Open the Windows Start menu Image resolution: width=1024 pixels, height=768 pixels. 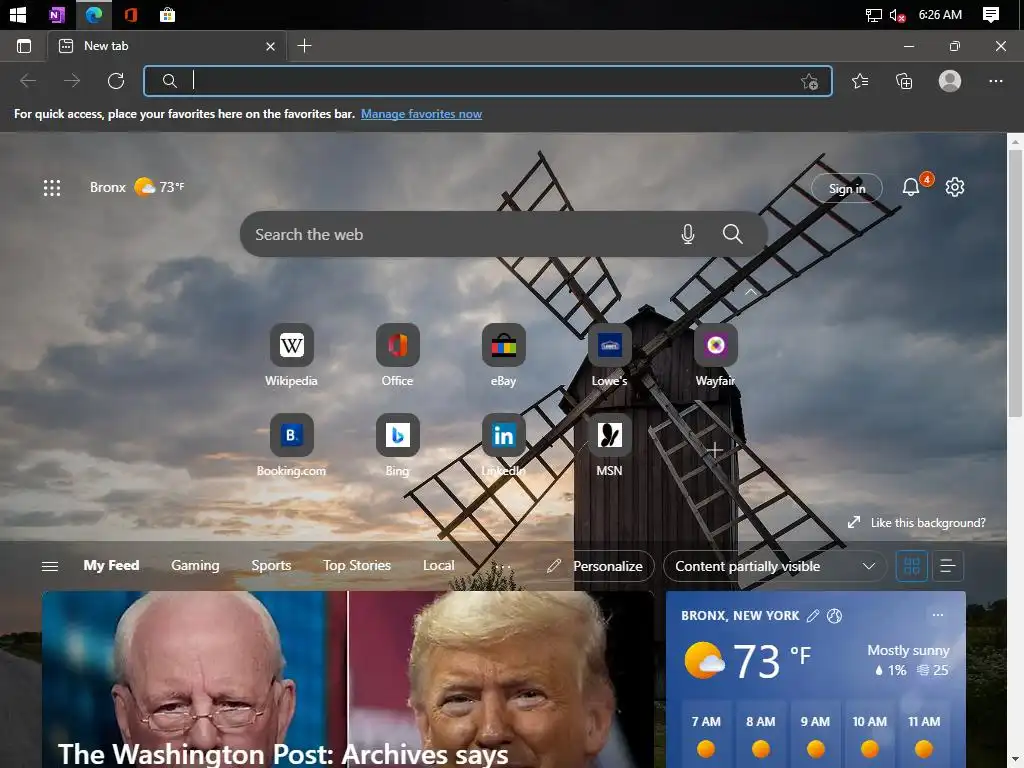pyautogui.click(x=18, y=14)
